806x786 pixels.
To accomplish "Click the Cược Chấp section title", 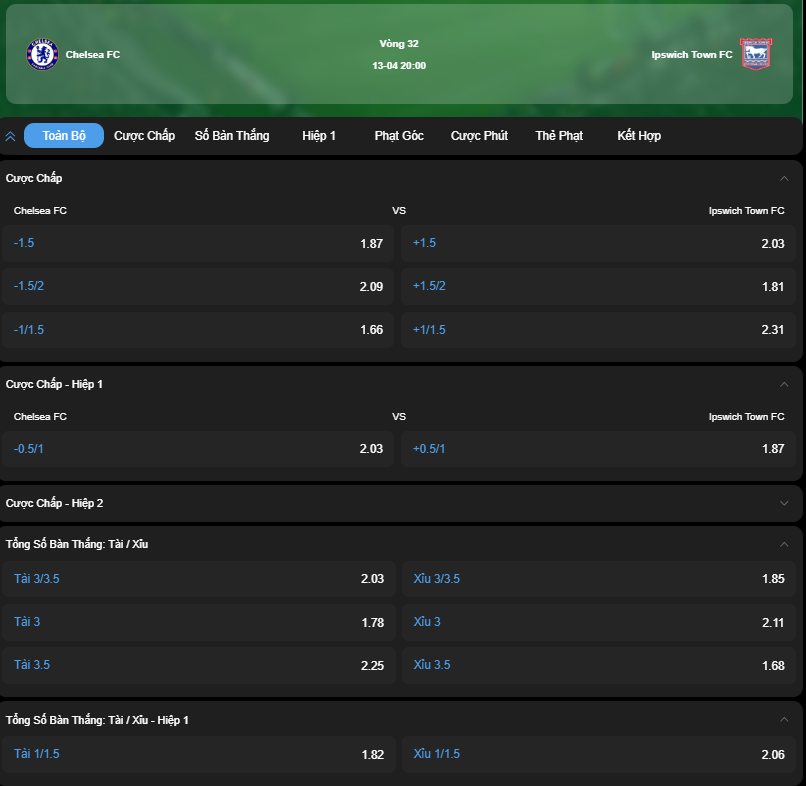I will [34, 178].
